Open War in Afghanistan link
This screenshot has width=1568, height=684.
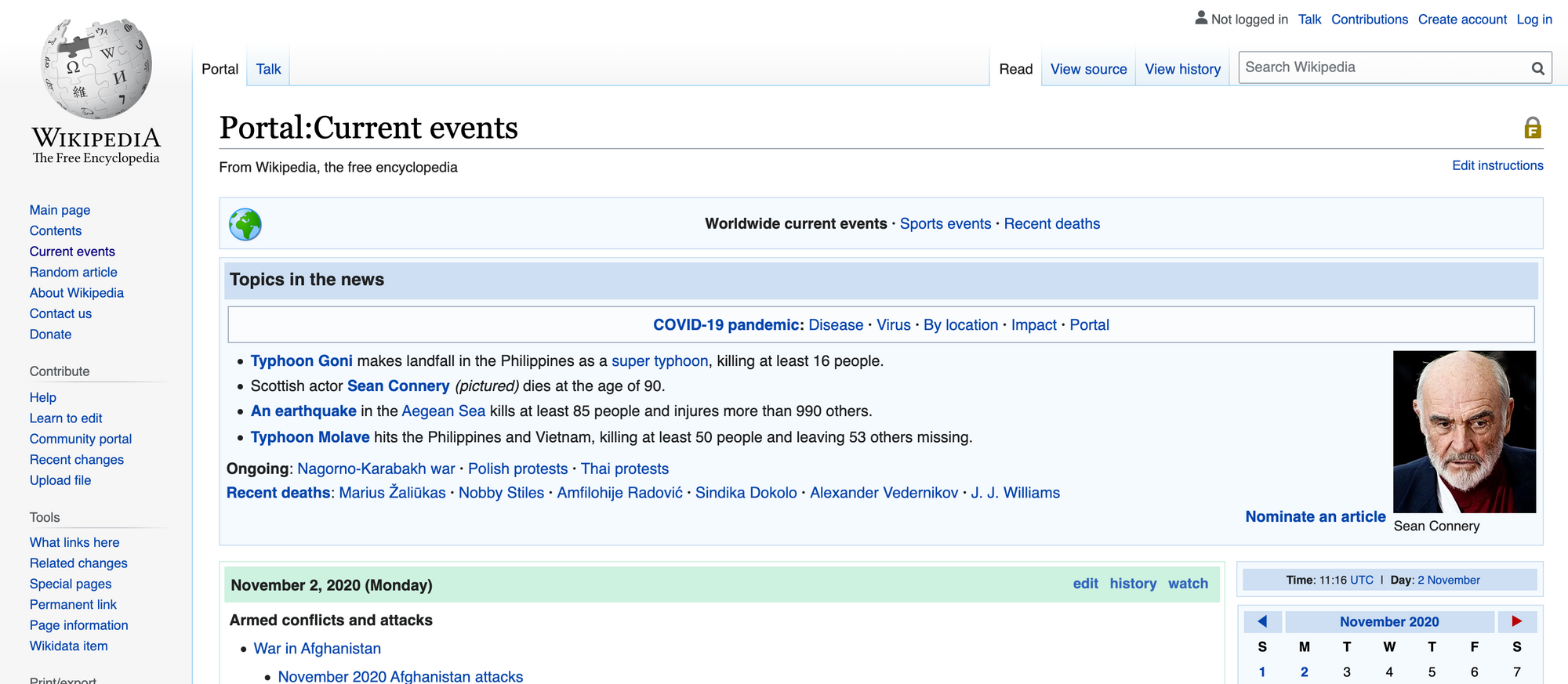(318, 648)
